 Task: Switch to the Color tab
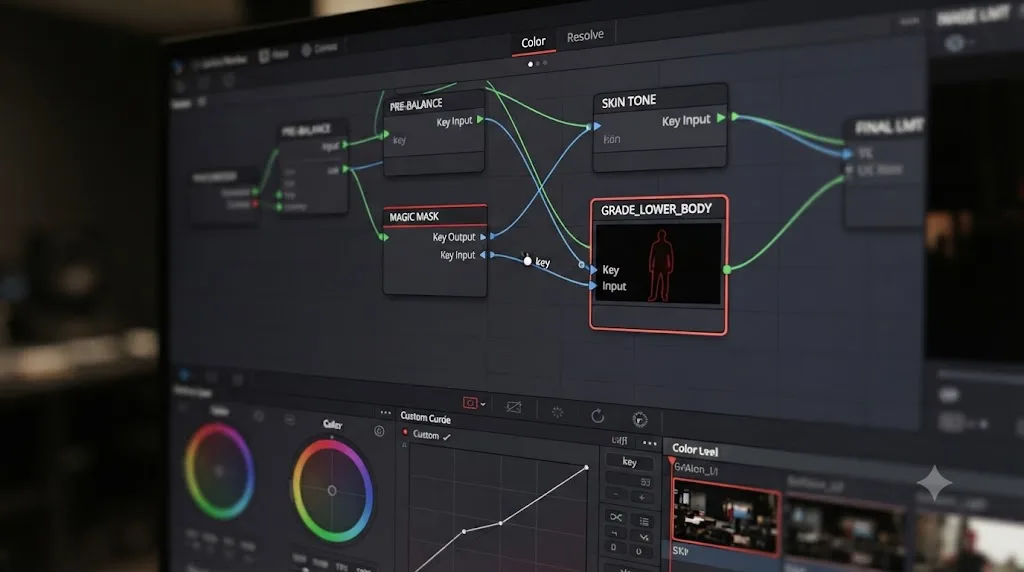[x=533, y=42]
